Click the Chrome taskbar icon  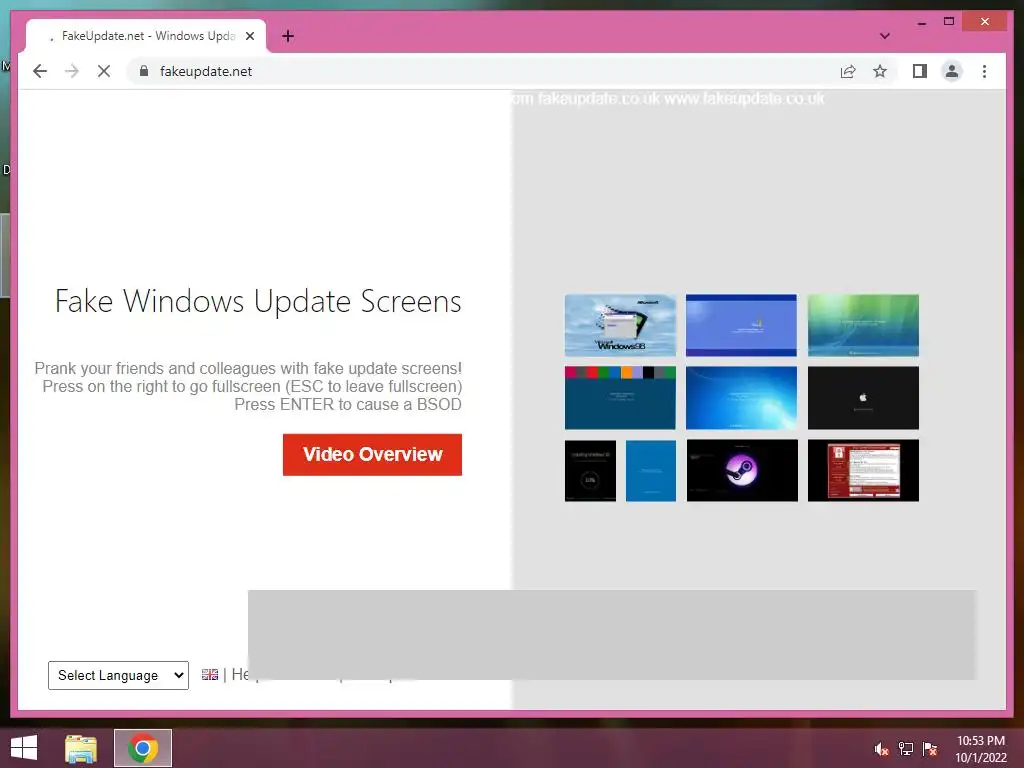pos(143,748)
